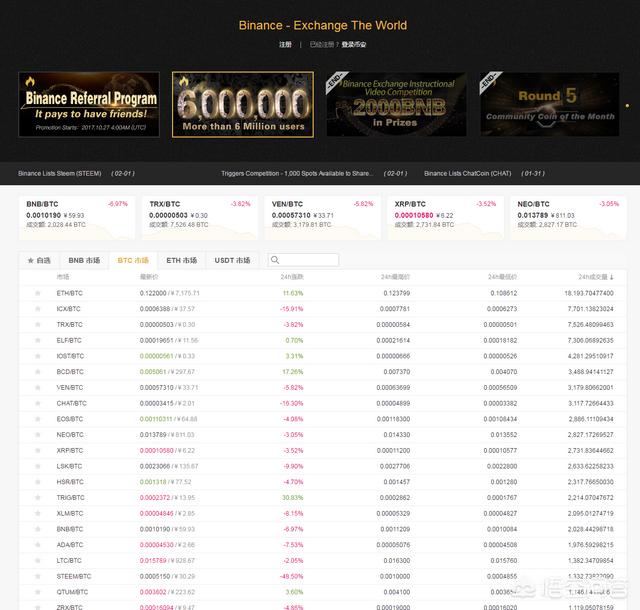This screenshot has width=640, height=610.
Task: Toggle favorite star for IOST/BTC row
Action: coord(38,356)
